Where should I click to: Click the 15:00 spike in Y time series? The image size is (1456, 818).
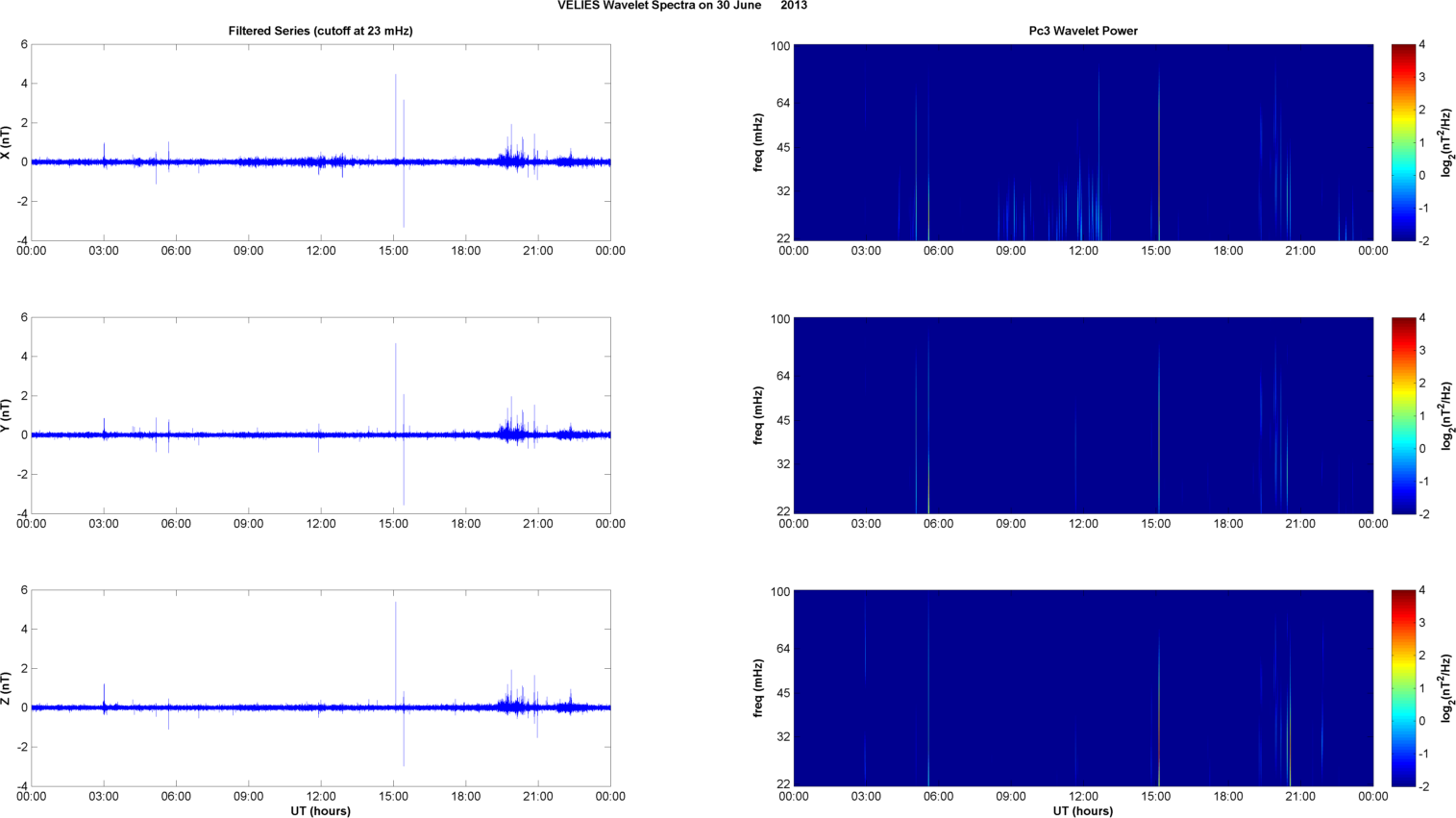coord(396,389)
